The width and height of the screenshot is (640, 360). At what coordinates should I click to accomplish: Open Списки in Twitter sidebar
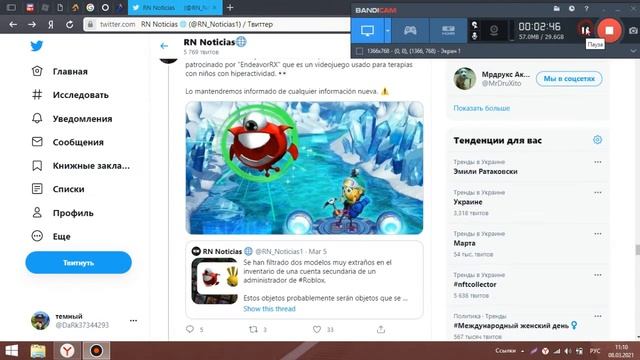click(x=58, y=189)
